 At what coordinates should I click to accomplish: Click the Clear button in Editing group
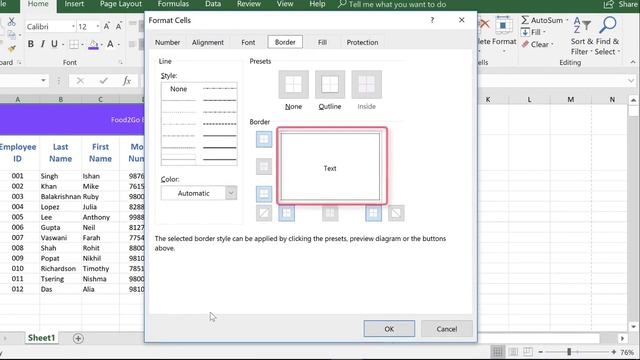(x=537, y=44)
